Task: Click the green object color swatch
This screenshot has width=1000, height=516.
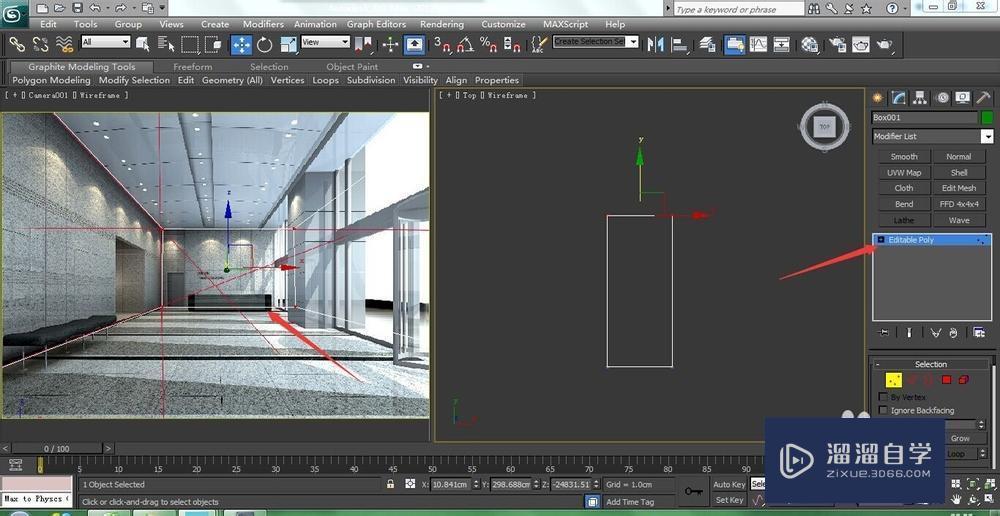Action: click(x=987, y=117)
